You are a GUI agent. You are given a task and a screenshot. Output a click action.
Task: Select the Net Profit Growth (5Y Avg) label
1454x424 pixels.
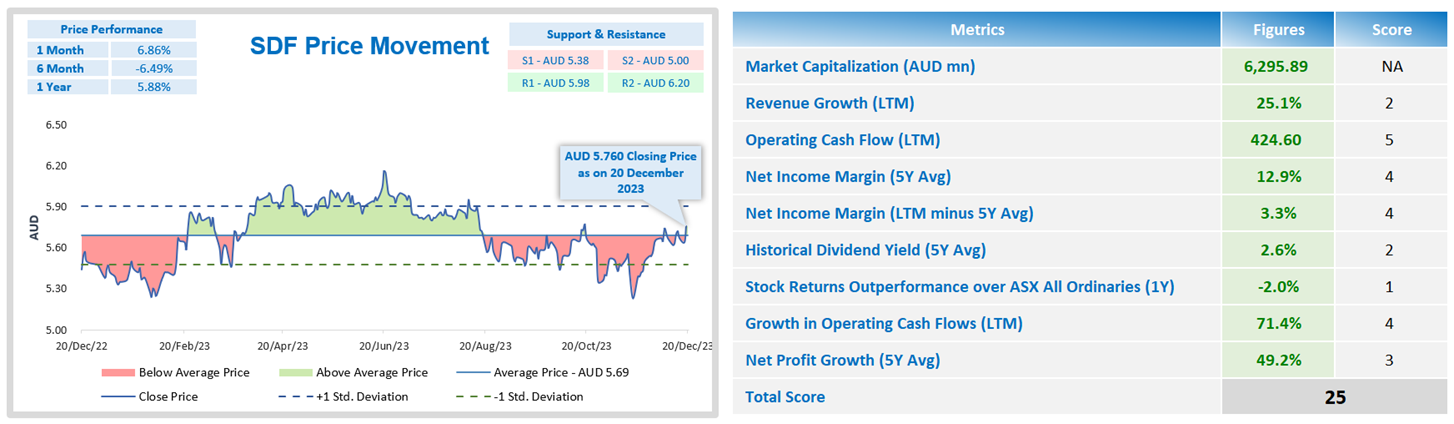843,360
